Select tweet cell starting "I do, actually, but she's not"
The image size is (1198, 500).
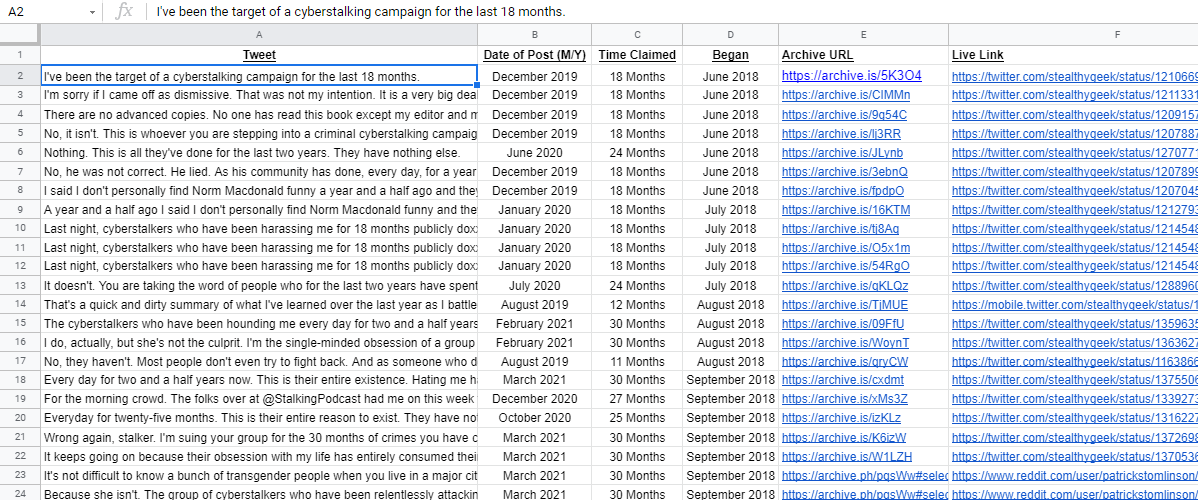pos(259,343)
